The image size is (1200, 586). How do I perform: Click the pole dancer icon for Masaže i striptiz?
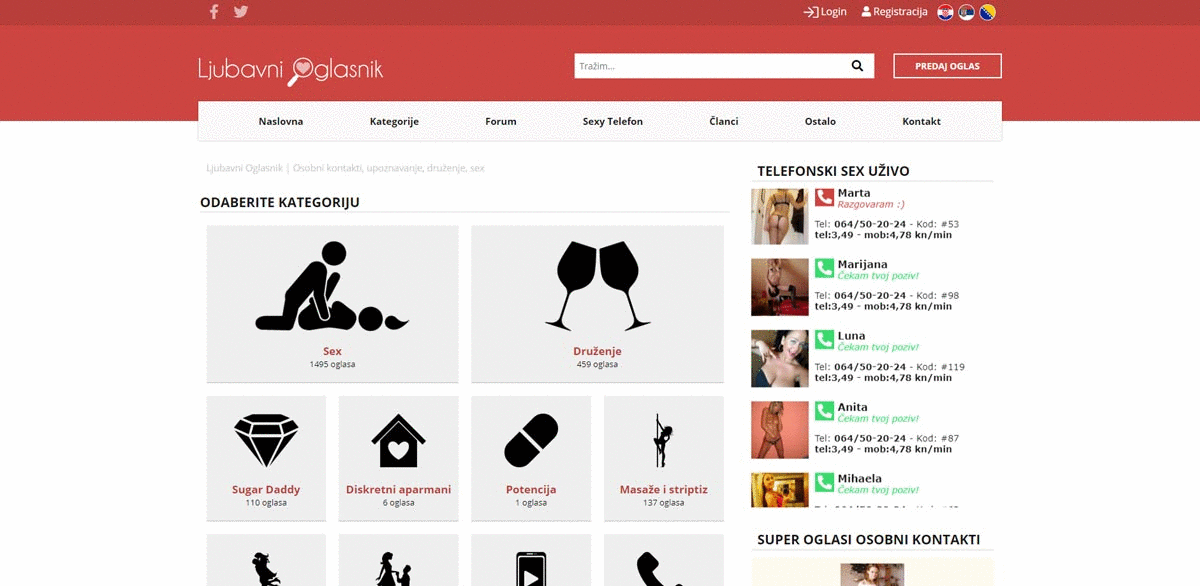tap(663, 440)
